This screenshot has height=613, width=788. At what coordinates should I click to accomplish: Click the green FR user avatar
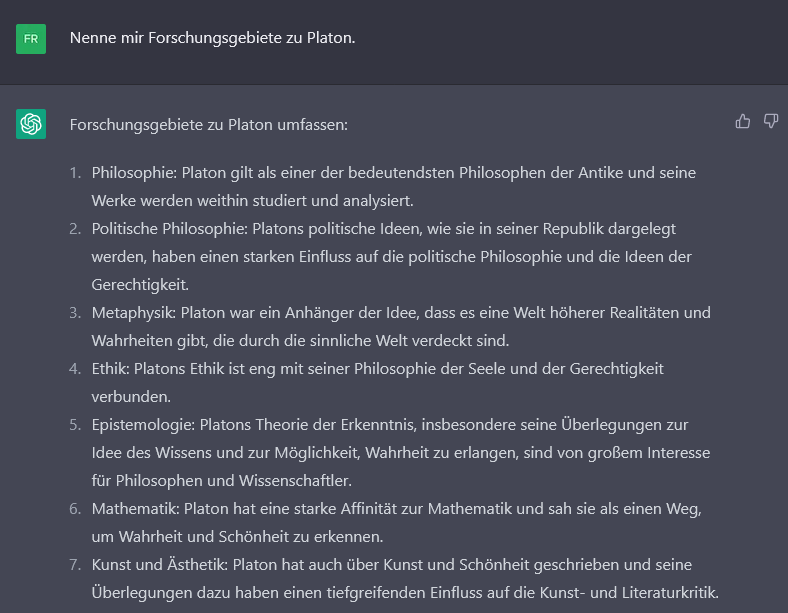click(31, 39)
